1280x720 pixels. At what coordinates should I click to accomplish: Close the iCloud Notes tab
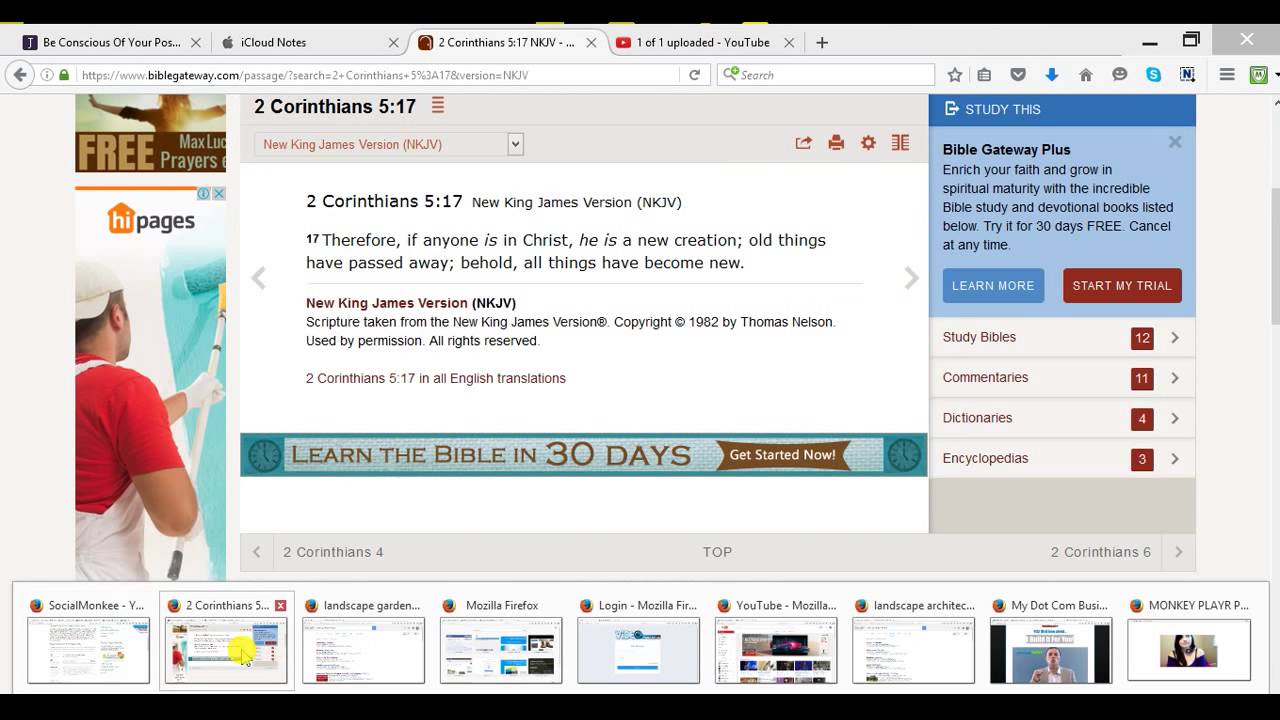[394, 42]
